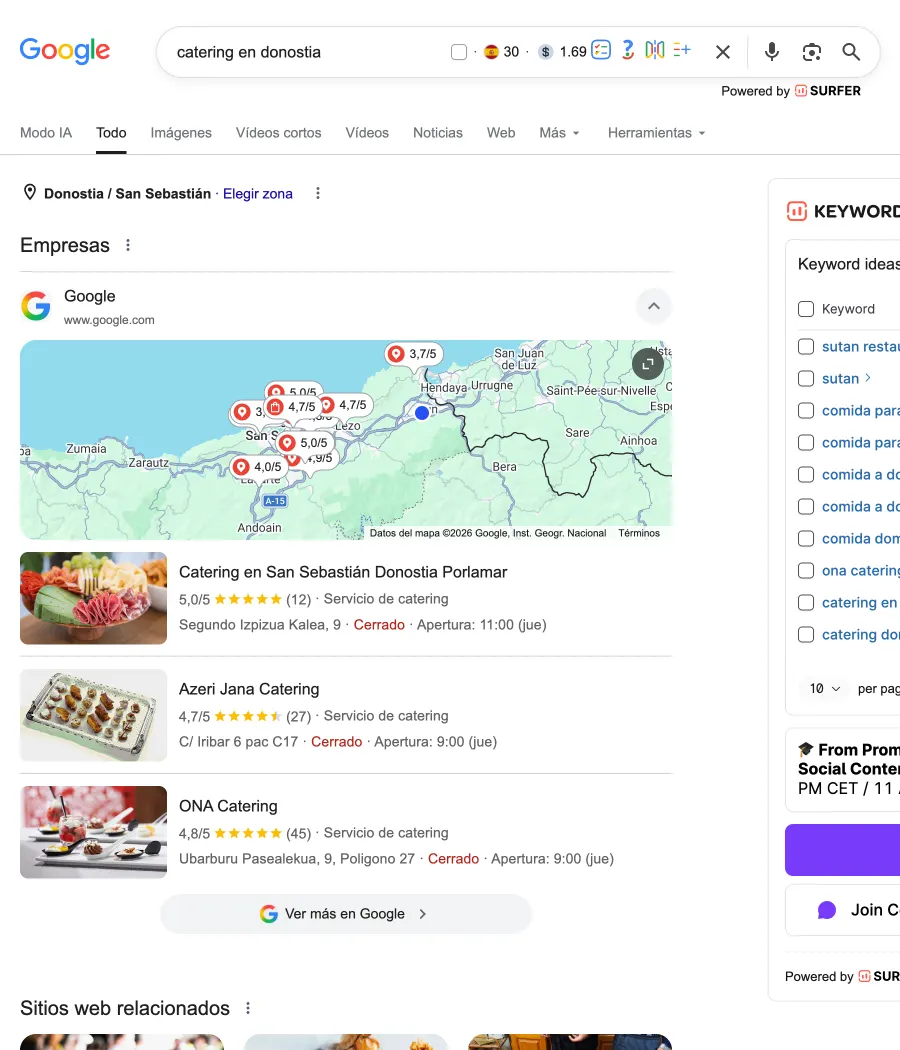Select the Todo tab
900x1050 pixels.
(111, 133)
